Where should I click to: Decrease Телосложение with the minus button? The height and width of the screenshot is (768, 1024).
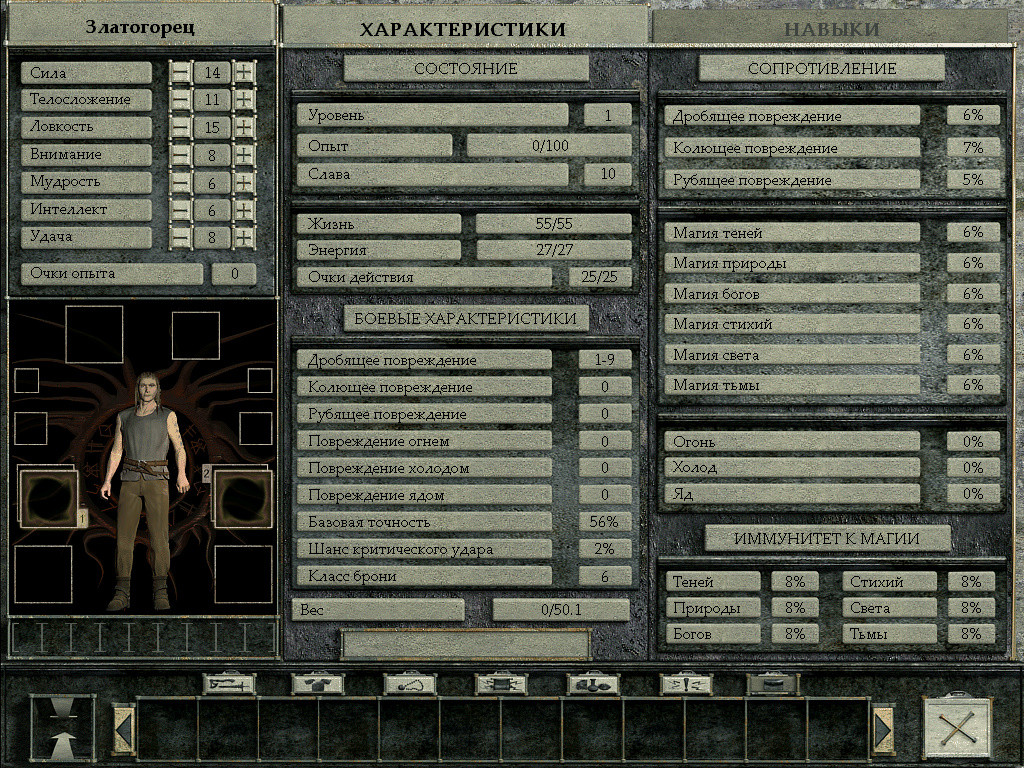click(180, 100)
